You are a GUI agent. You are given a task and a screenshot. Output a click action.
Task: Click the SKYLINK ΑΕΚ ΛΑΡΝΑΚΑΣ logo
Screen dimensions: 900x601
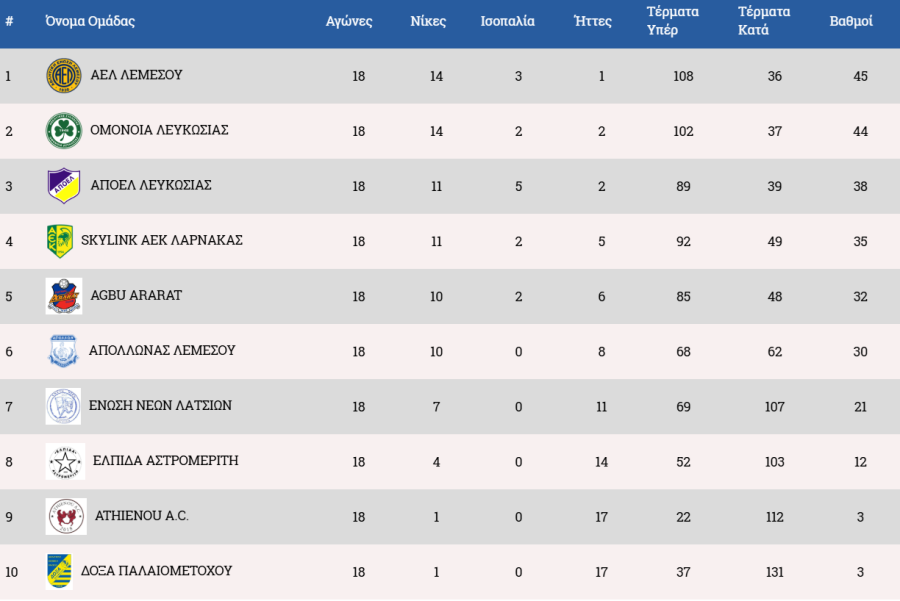(x=59, y=241)
